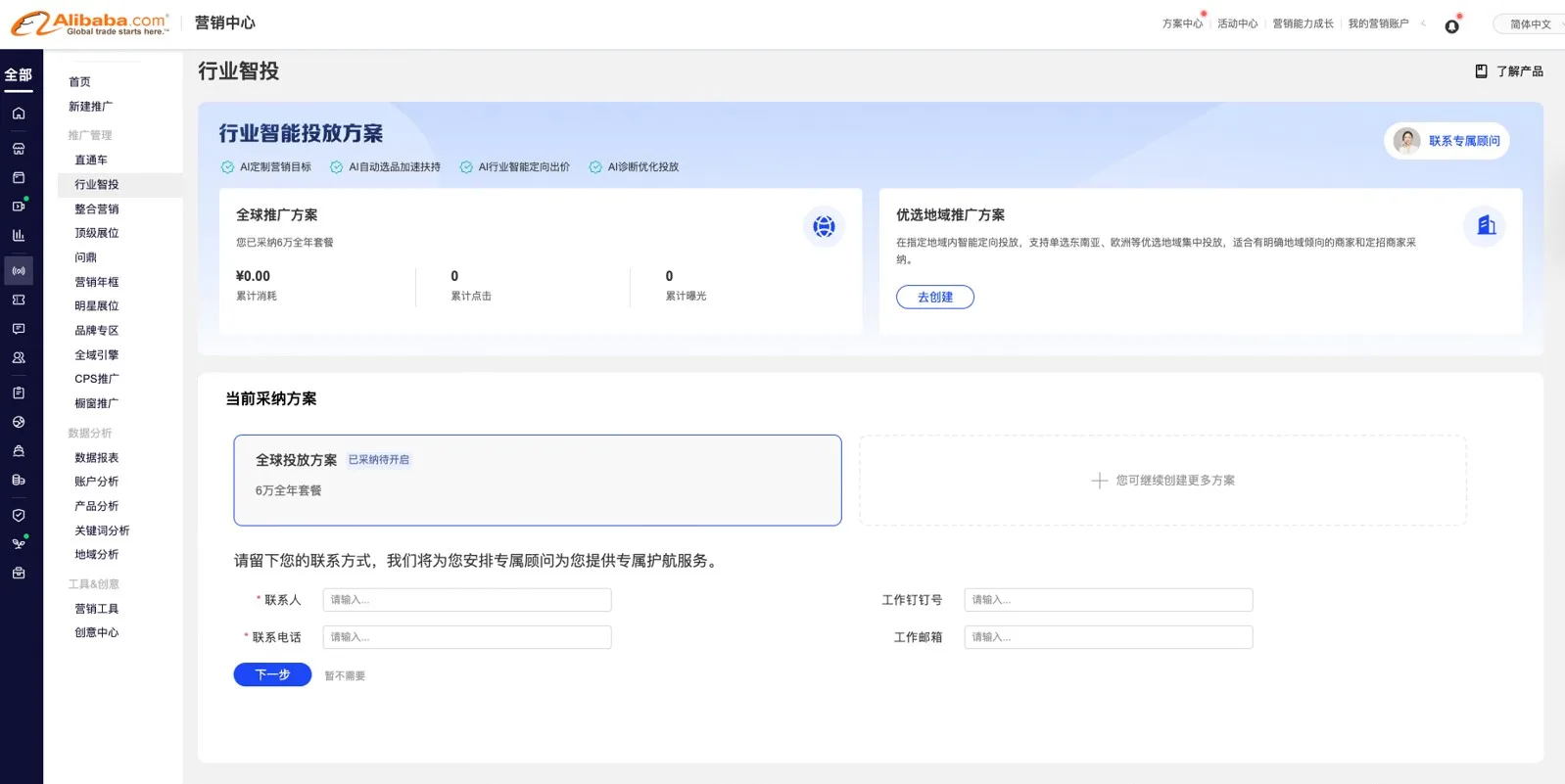Image resolution: width=1565 pixels, height=784 pixels.
Task: Open the notification bell icon
Action: [1451, 25]
